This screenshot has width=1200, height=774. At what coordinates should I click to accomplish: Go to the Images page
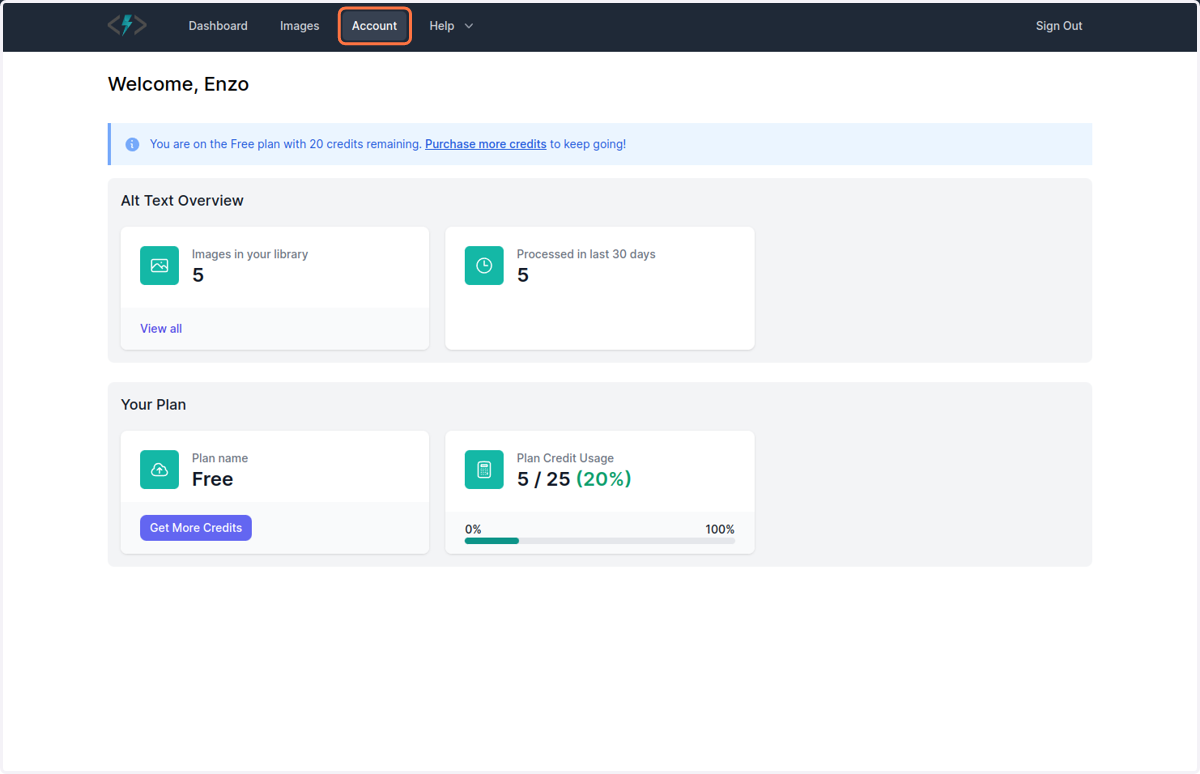pyautogui.click(x=300, y=26)
